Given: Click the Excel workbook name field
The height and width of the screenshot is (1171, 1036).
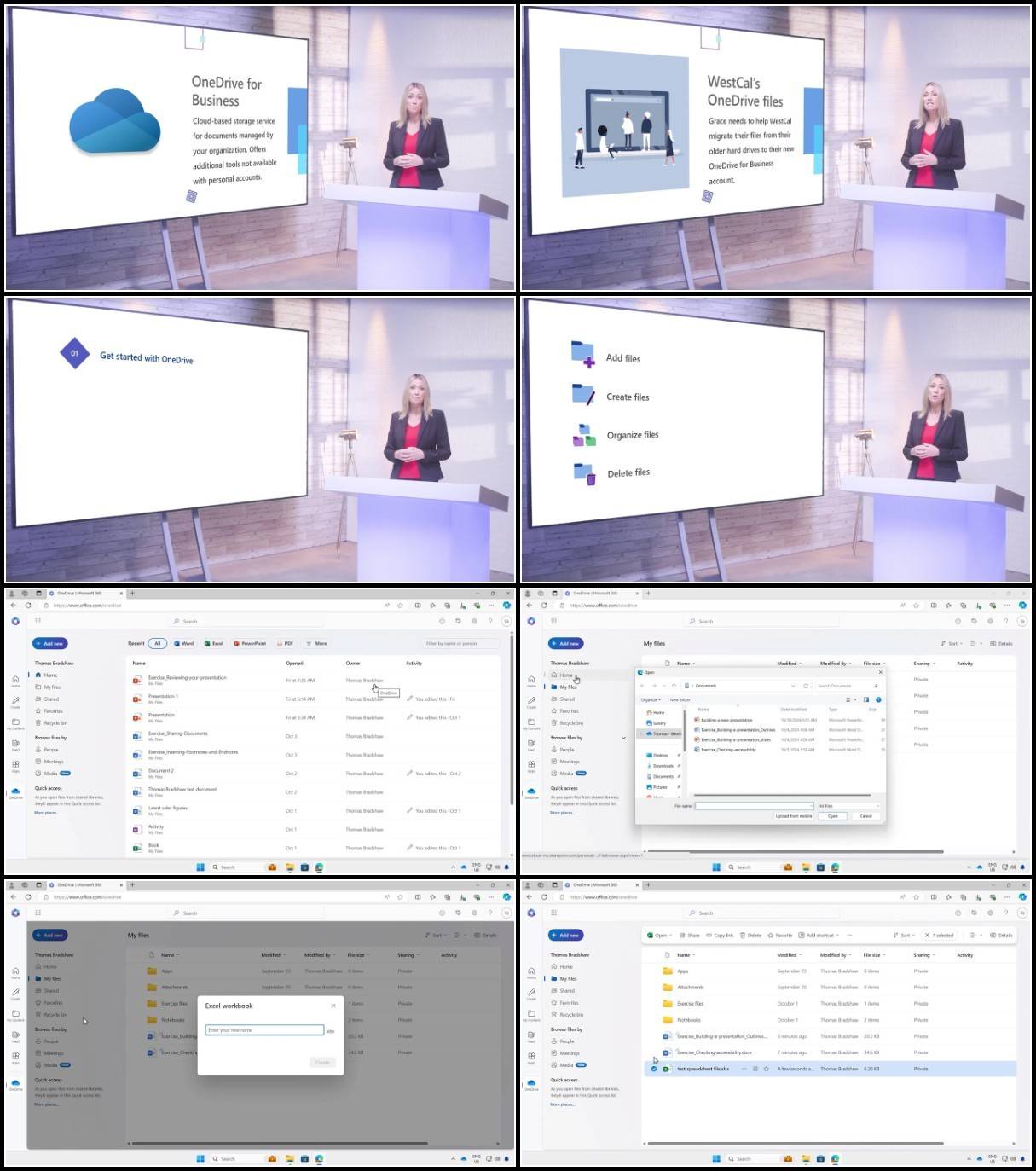Looking at the screenshot, I should 264,1030.
